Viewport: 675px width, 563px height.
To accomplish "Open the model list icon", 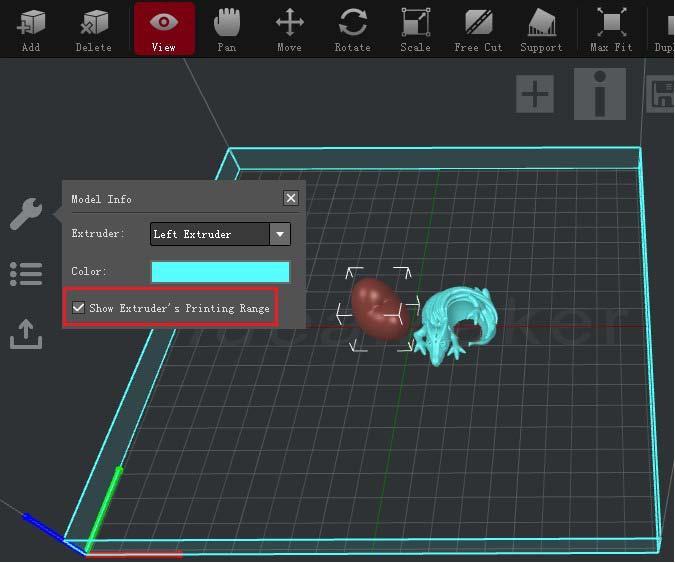I will click(26, 274).
